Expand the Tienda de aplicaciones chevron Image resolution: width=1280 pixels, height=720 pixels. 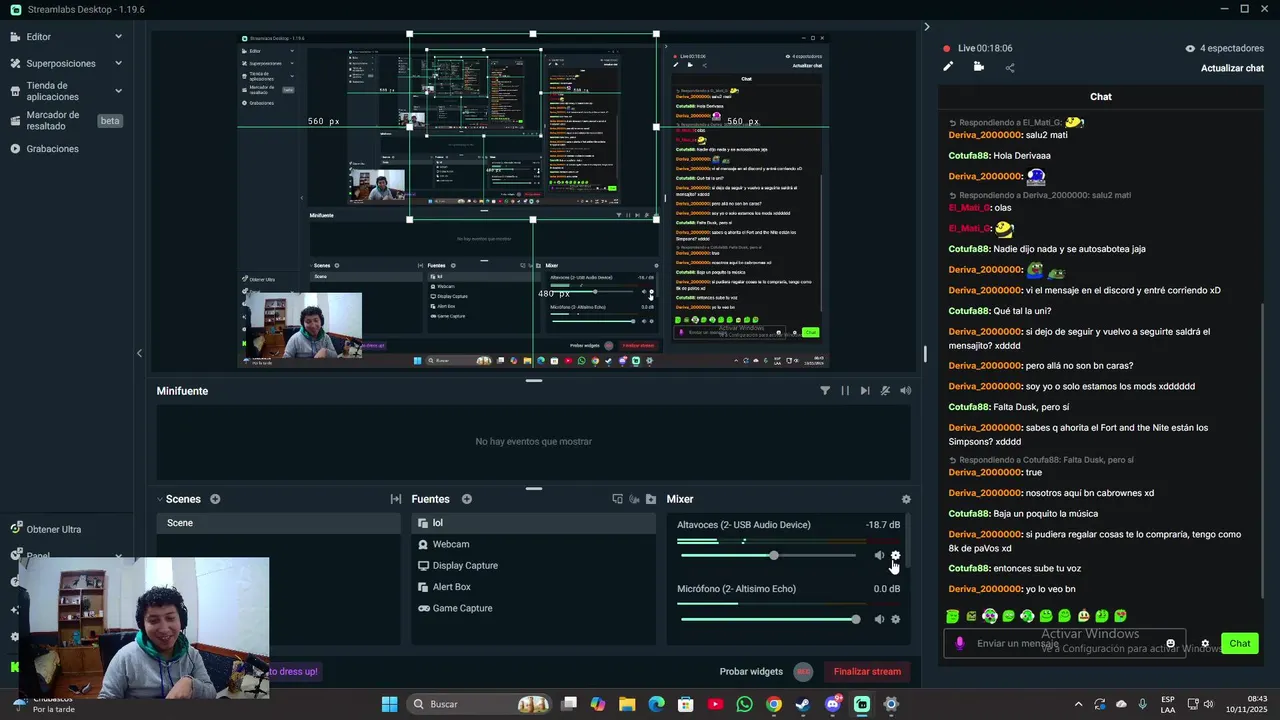(118, 91)
